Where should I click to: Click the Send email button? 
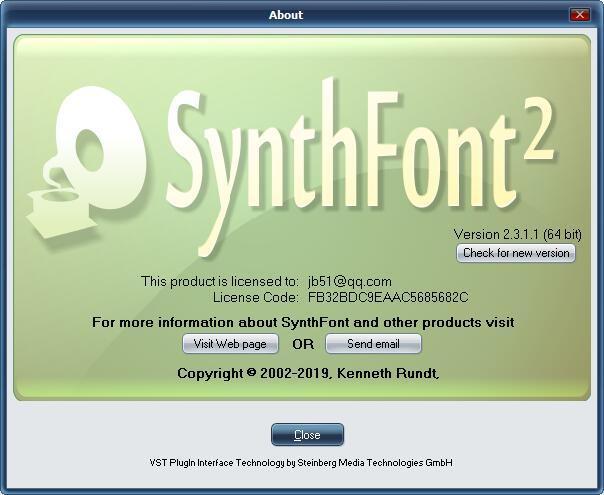(373, 344)
